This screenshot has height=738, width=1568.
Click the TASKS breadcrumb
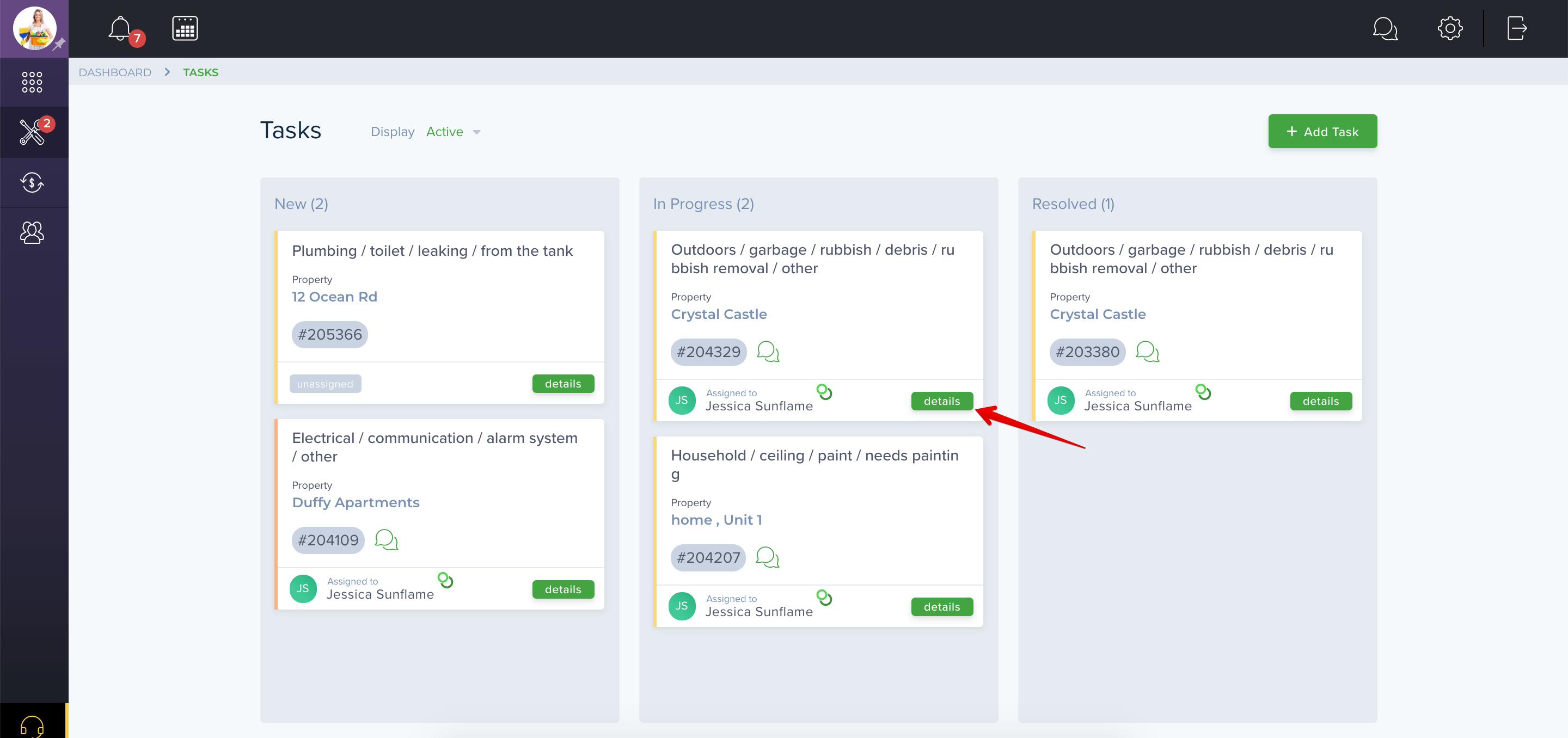201,72
